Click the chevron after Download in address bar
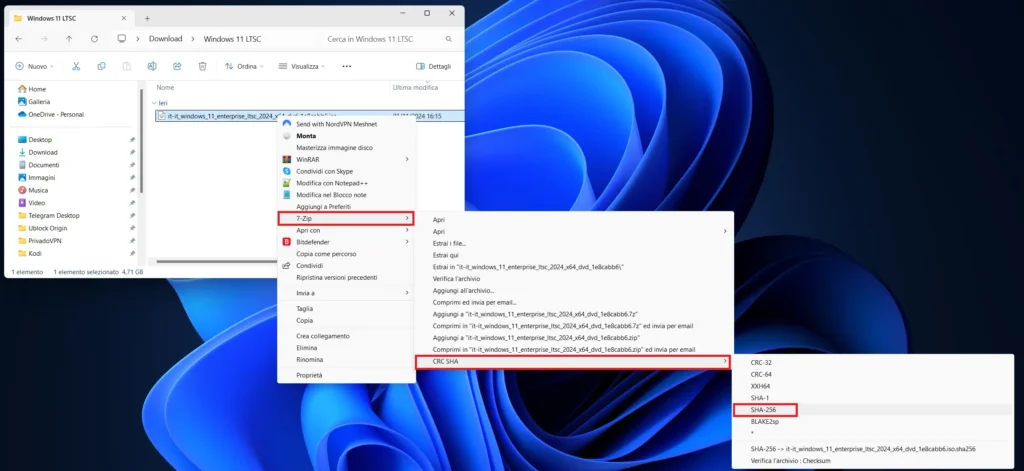 click(193, 39)
